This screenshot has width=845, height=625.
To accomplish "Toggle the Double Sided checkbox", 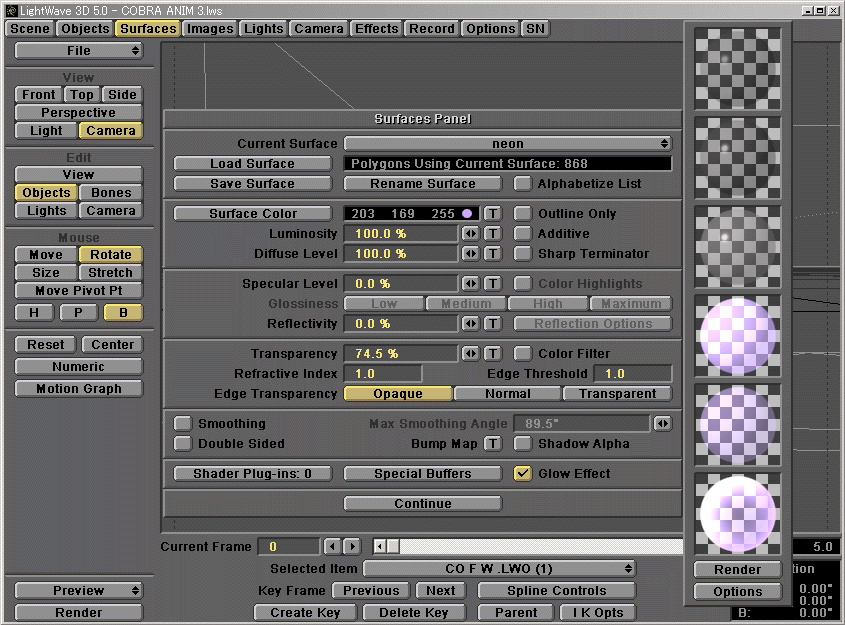I will pos(183,444).
